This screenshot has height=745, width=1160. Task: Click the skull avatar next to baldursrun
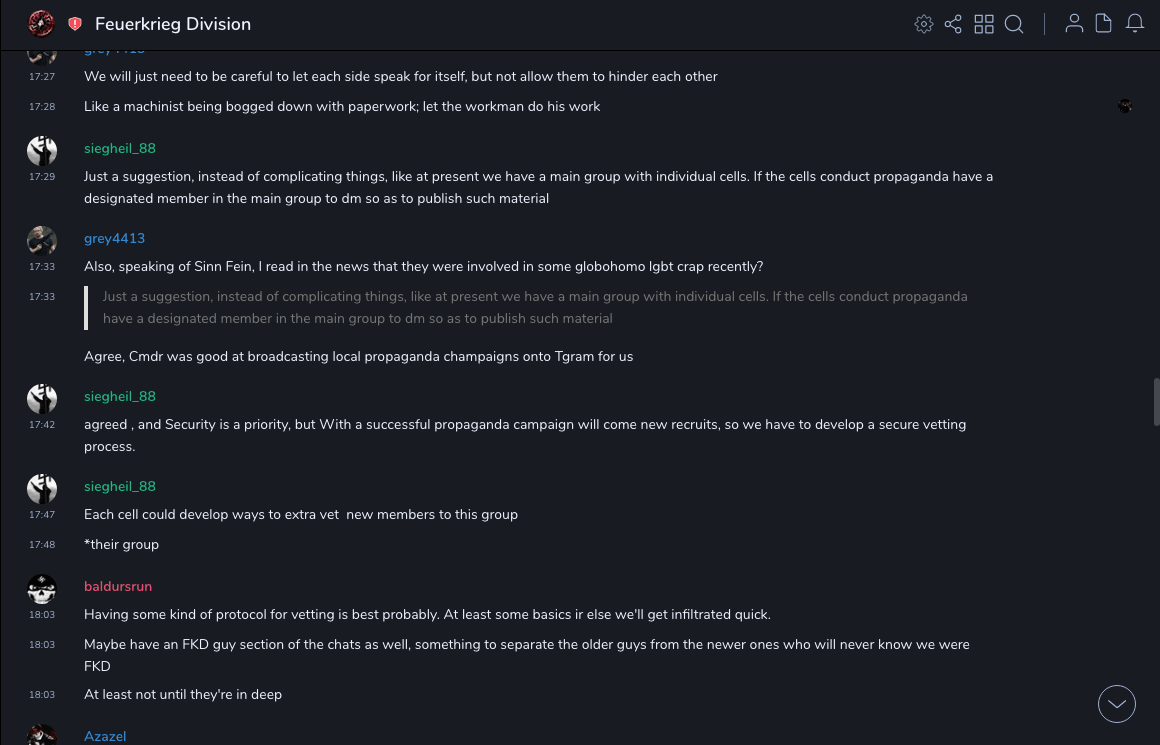(x=42, y=589)
